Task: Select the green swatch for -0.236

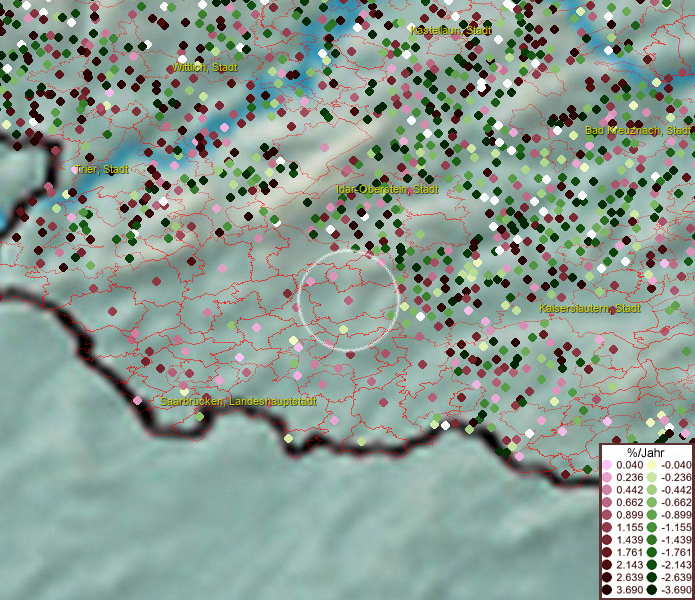Action: [652, 477]
